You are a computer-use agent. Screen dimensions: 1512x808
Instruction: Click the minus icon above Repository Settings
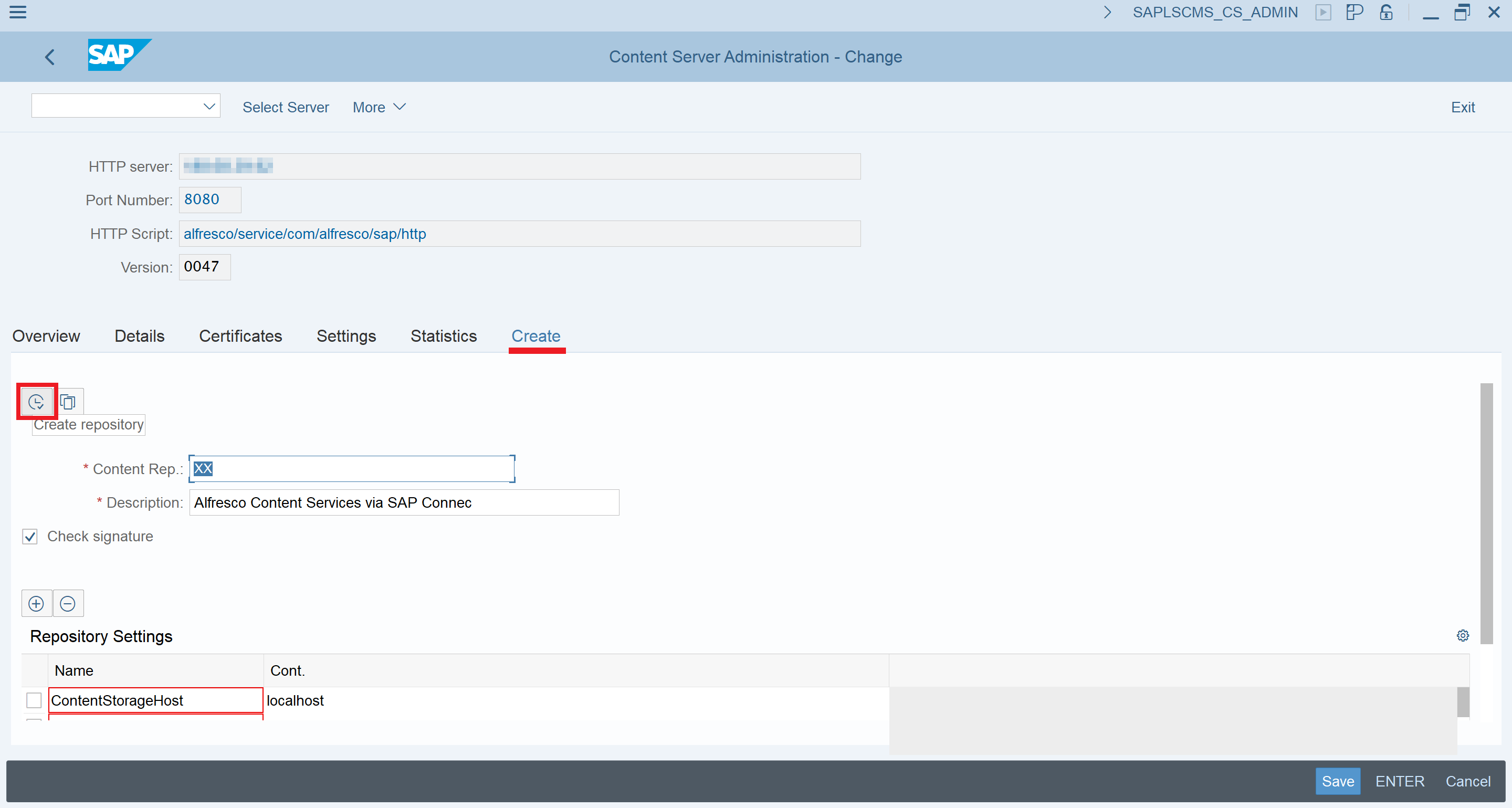click(x=68, y=603)
